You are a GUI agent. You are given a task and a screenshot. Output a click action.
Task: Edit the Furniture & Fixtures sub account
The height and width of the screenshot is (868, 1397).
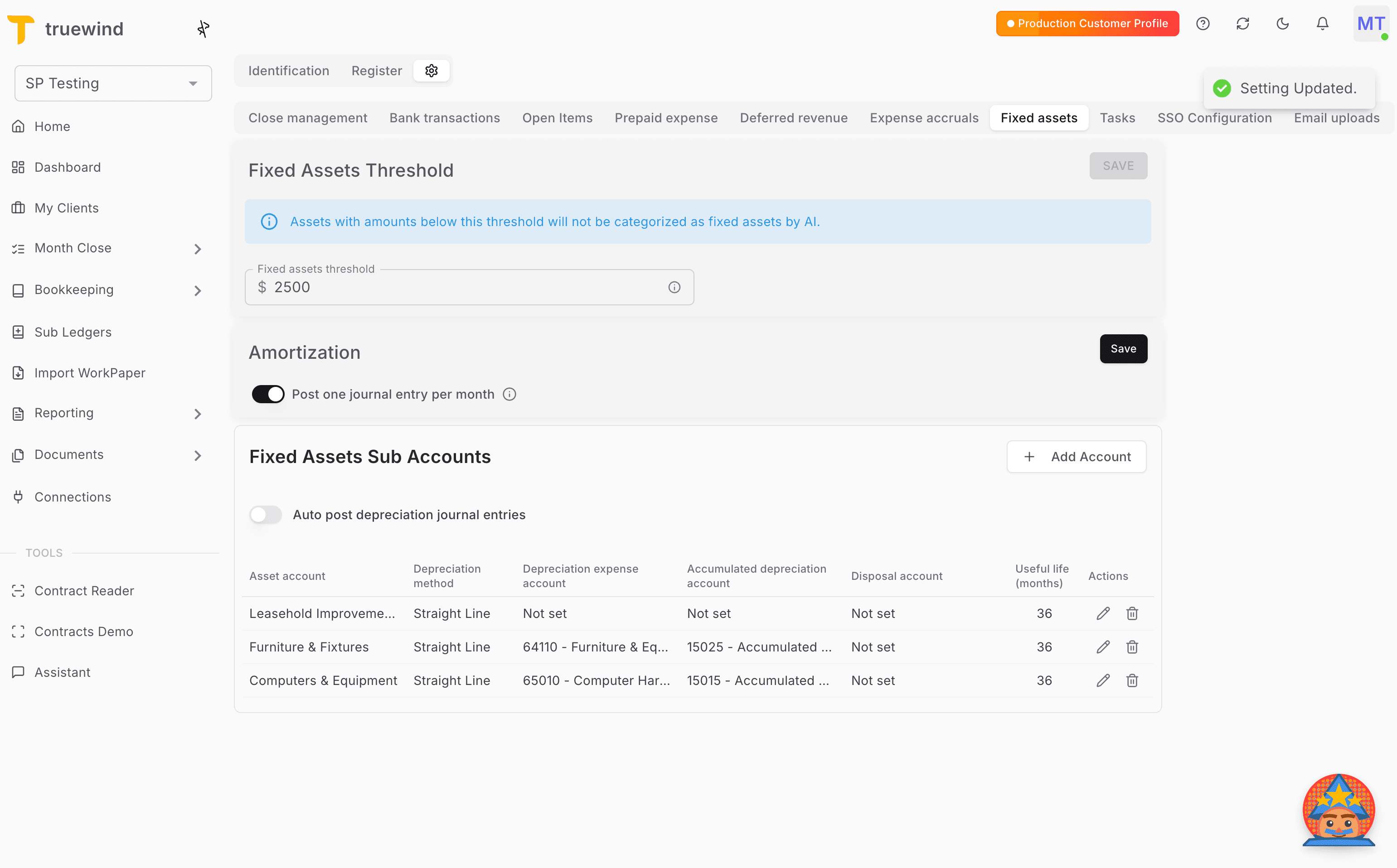coord(1102,646)
